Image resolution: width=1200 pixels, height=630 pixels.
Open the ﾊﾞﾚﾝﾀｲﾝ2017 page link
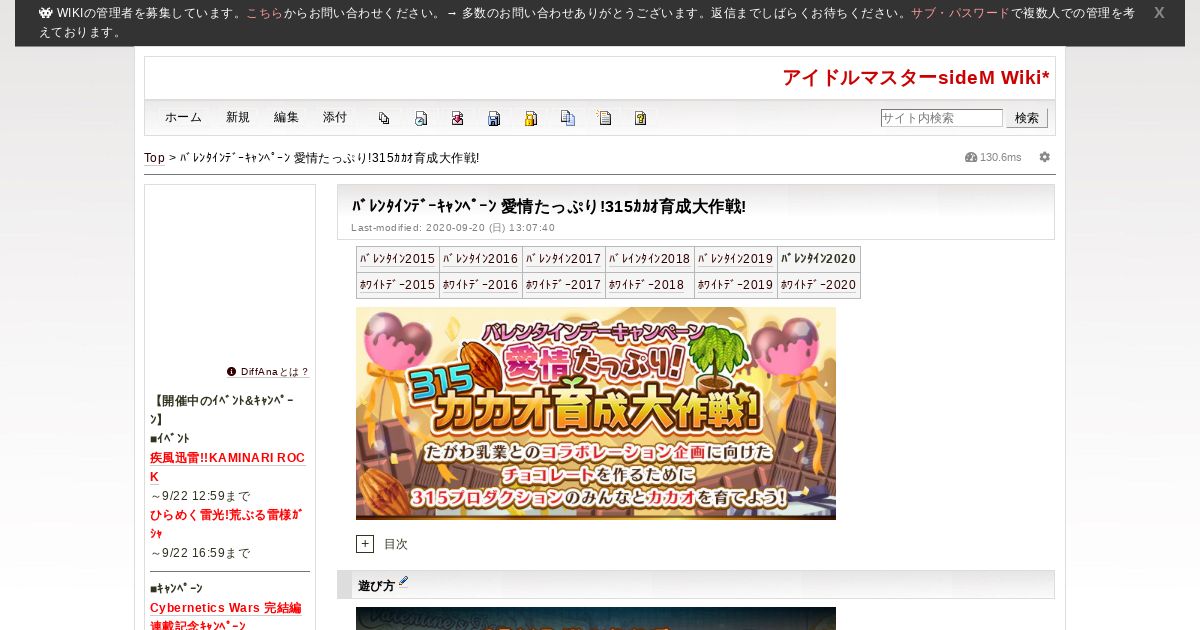pyautogui.click(x=564, y=259)
